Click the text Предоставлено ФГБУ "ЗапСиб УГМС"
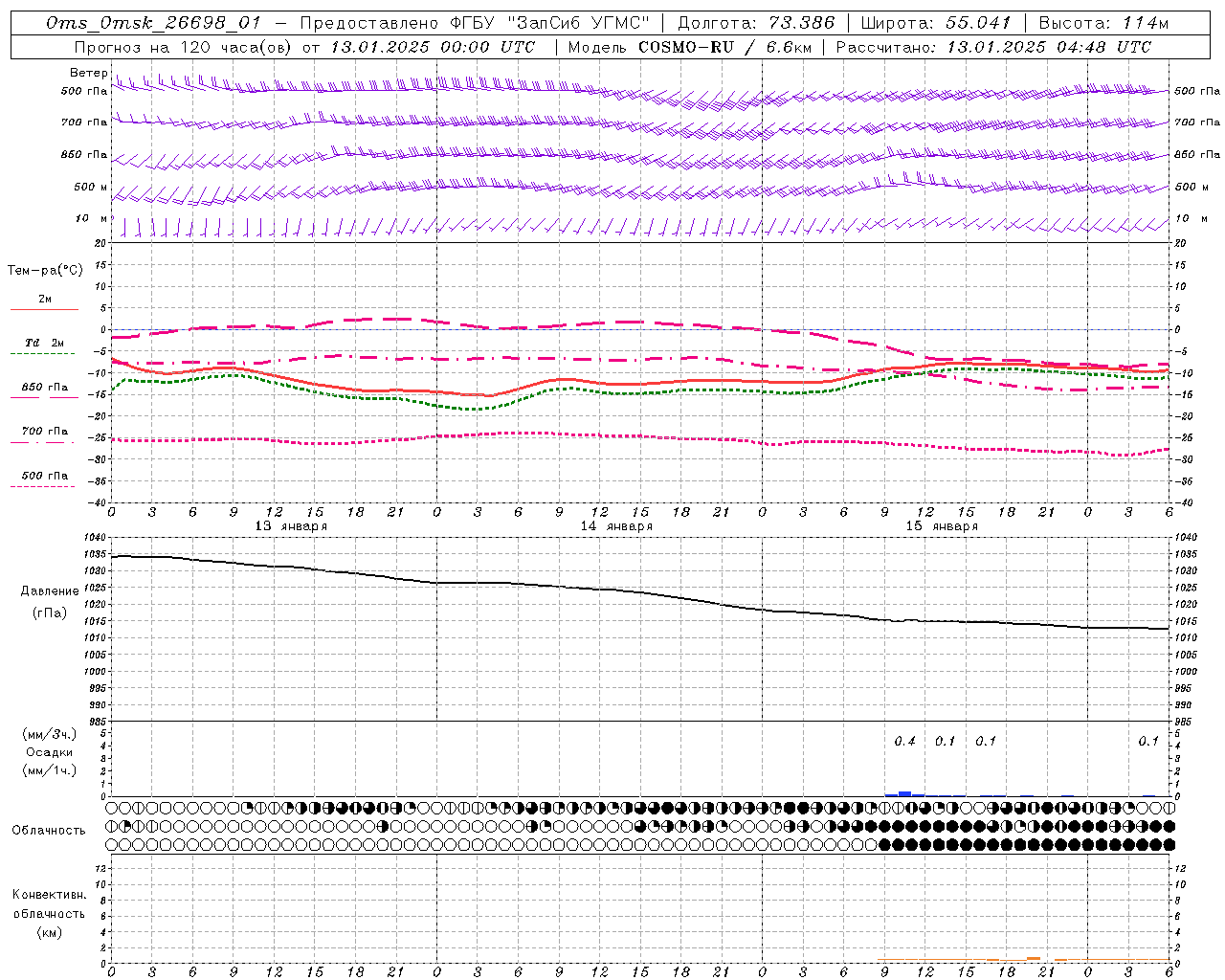 tap(475, 23)
